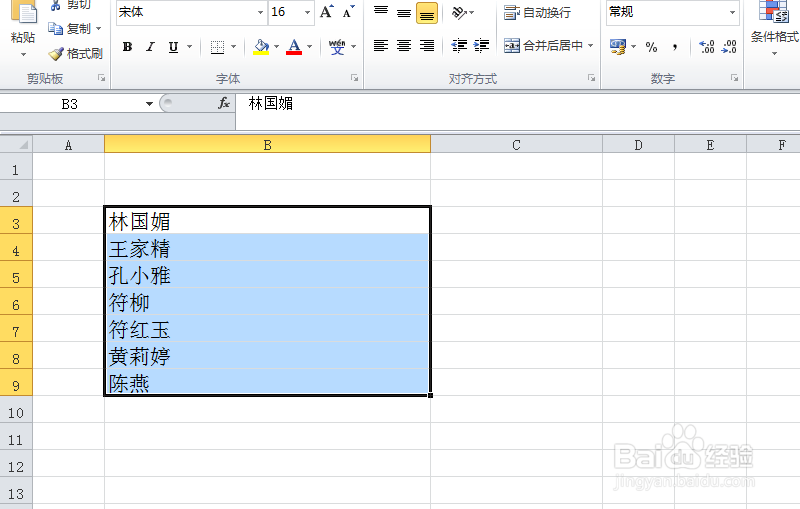The width and height of the screenshot is (800, 509).
Task: Apply yellow fill color bucket
Action: coord(261,47)
